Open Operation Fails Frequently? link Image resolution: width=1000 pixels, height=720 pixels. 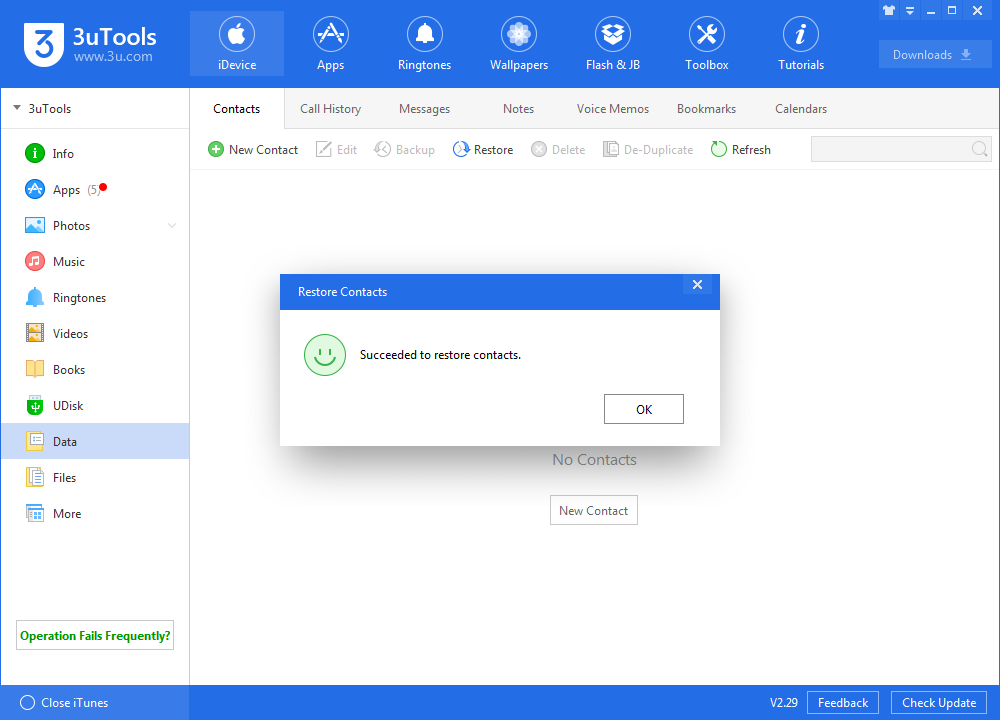(95, 635)
